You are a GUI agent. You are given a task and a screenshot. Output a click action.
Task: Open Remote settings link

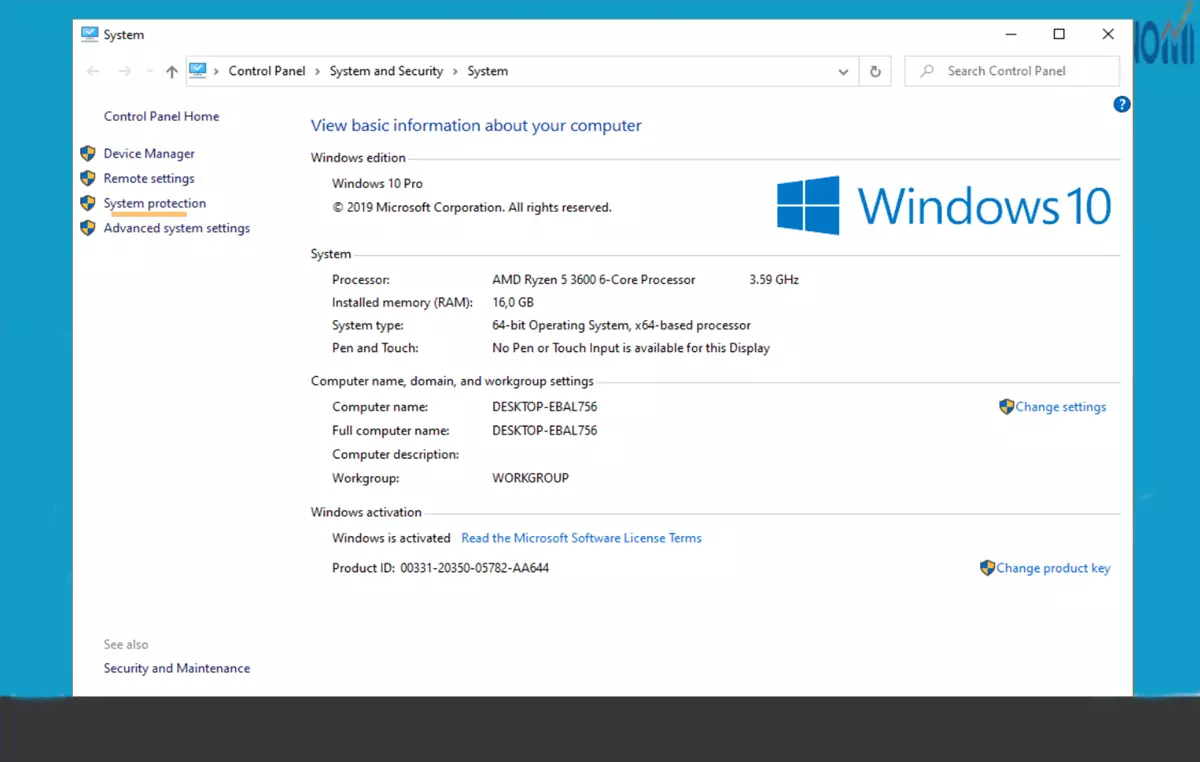(x=149, y=178)
